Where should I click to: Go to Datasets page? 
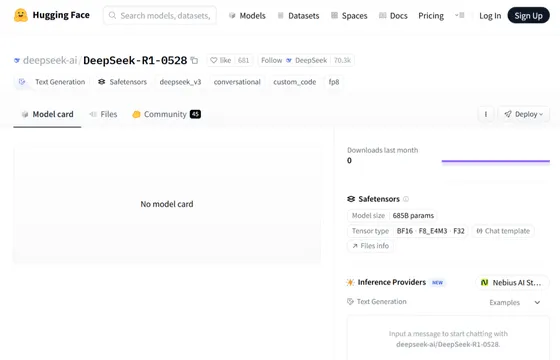(299, 16)
